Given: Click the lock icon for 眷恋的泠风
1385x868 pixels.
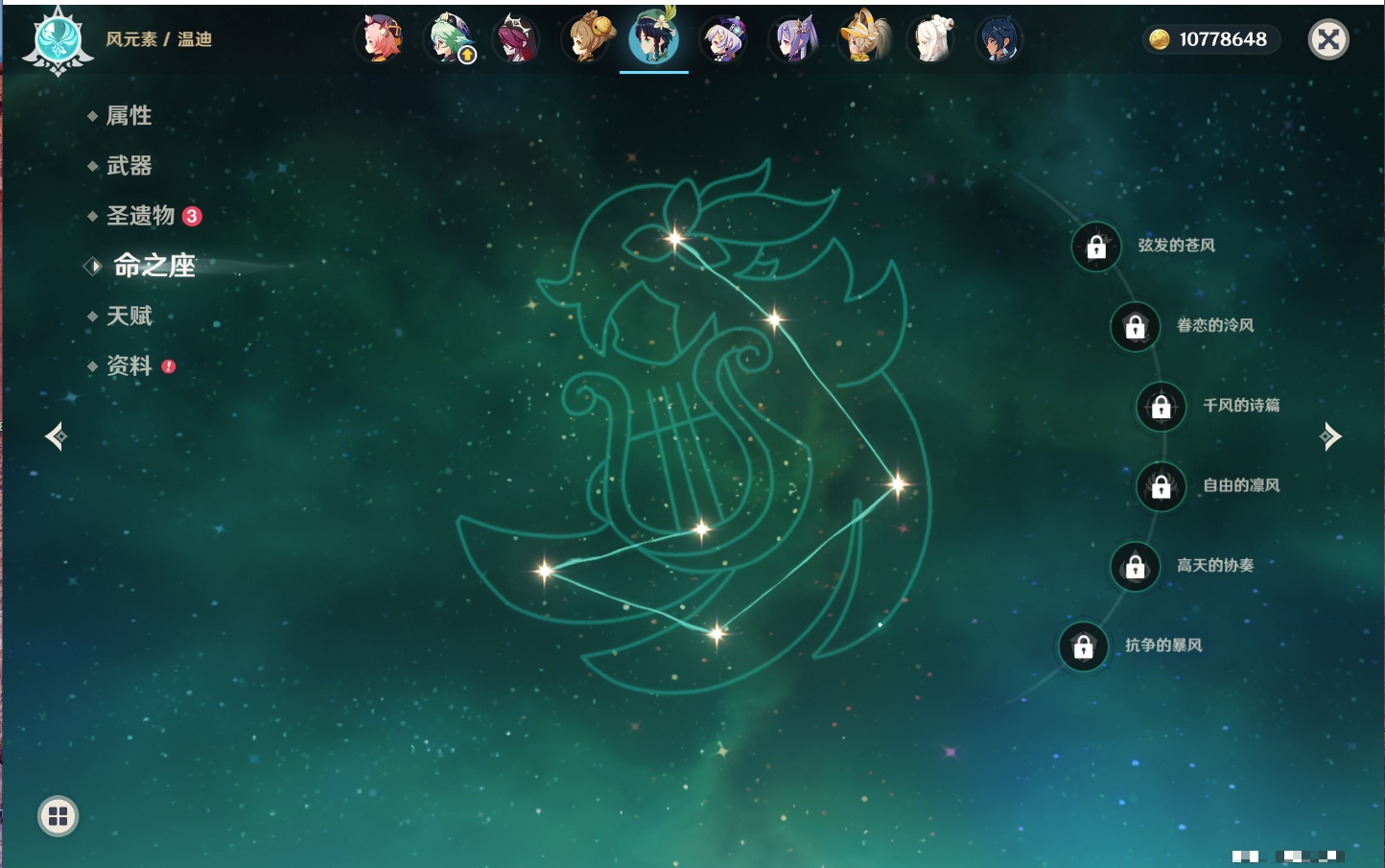Looking at the screenshot, I should (1135, 326).
